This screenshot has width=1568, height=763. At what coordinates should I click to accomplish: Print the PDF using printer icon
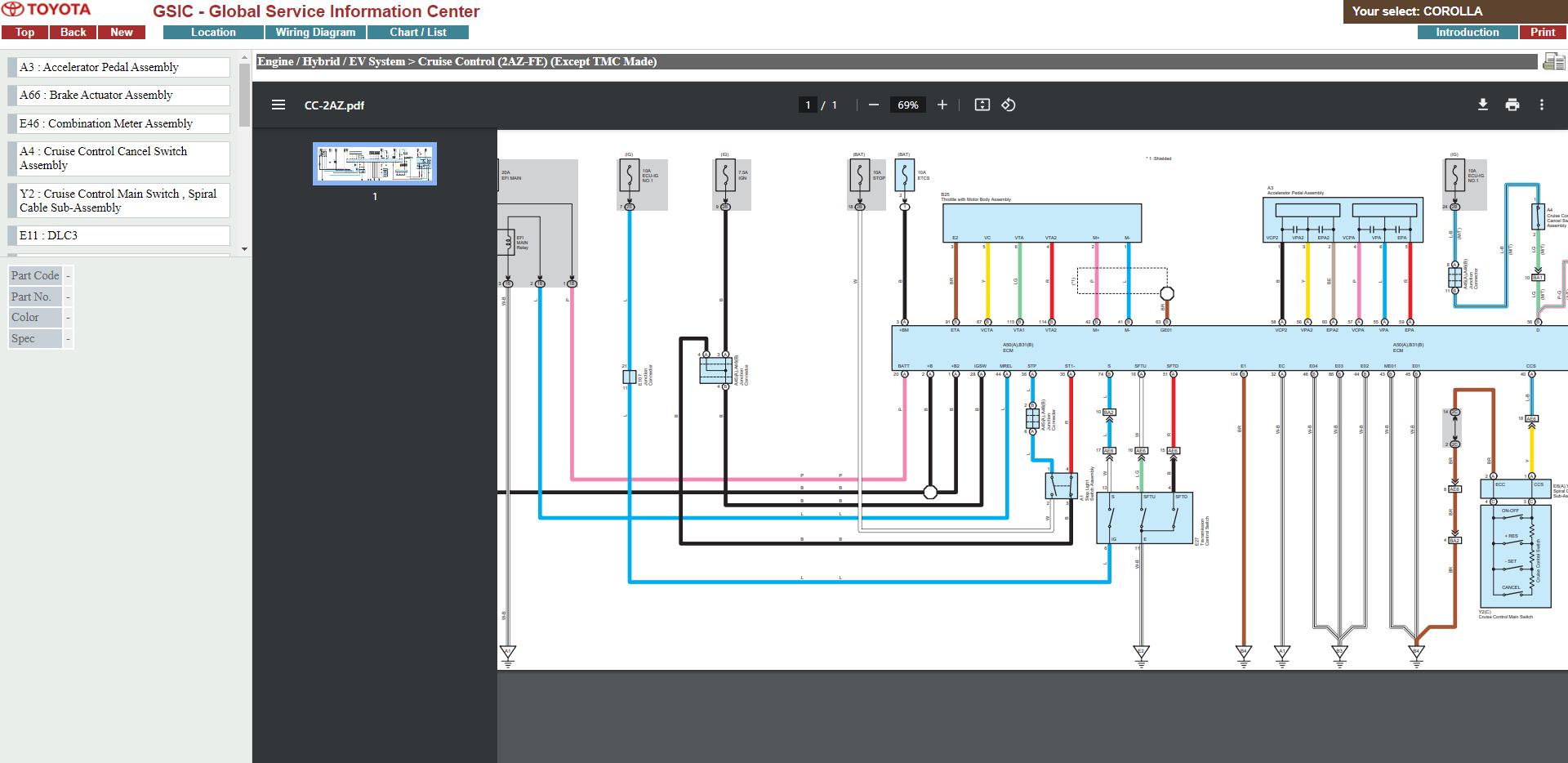[1512, 105]
